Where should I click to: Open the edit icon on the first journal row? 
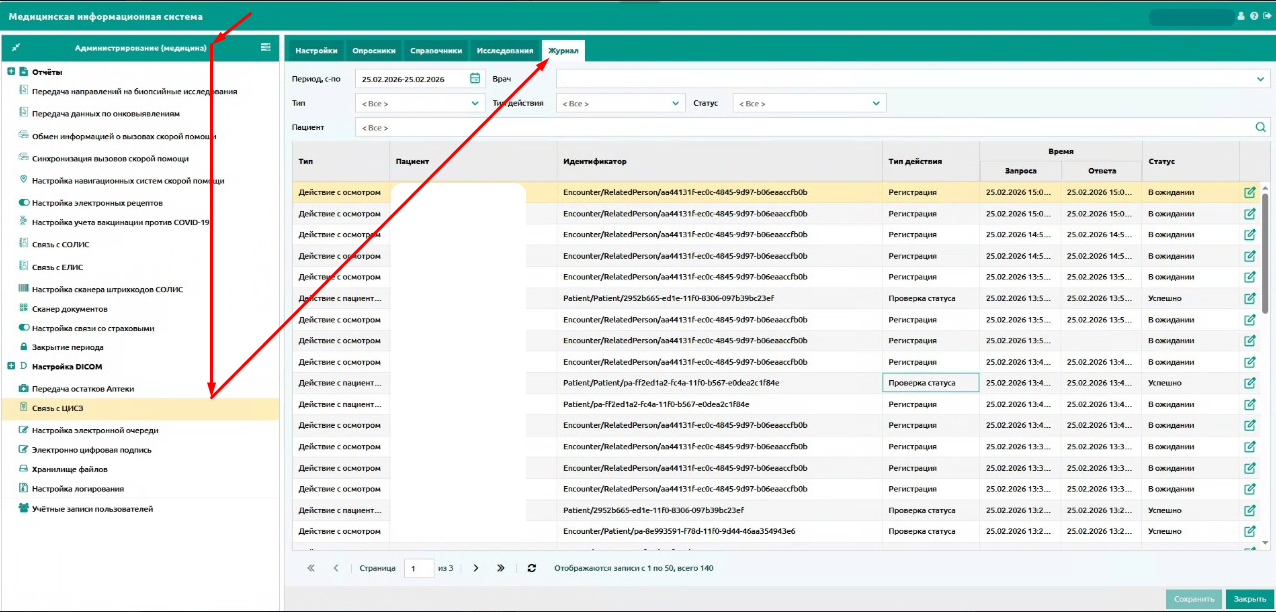[x=1250, y=193]
